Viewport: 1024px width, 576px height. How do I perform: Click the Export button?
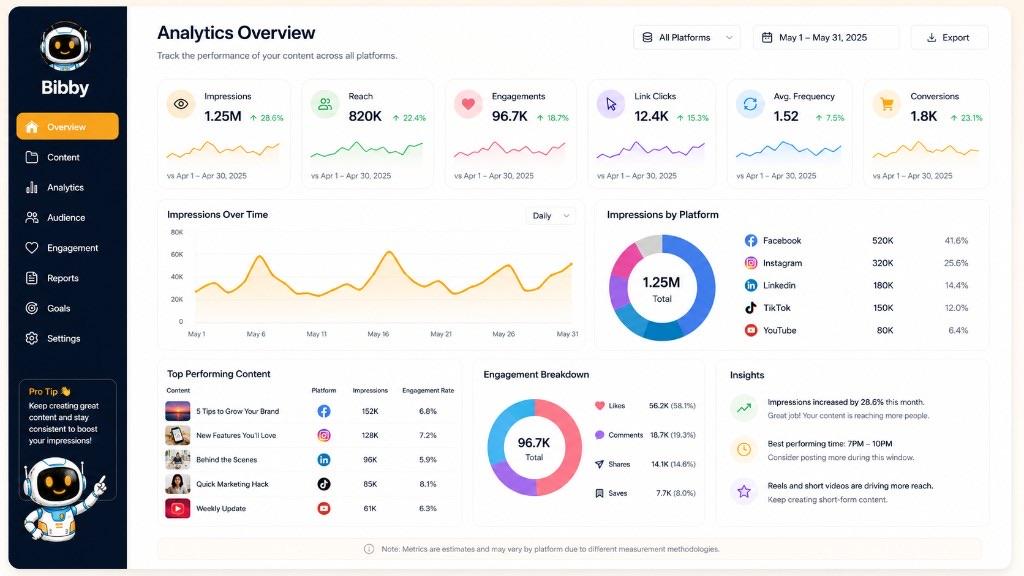(949, 38)
